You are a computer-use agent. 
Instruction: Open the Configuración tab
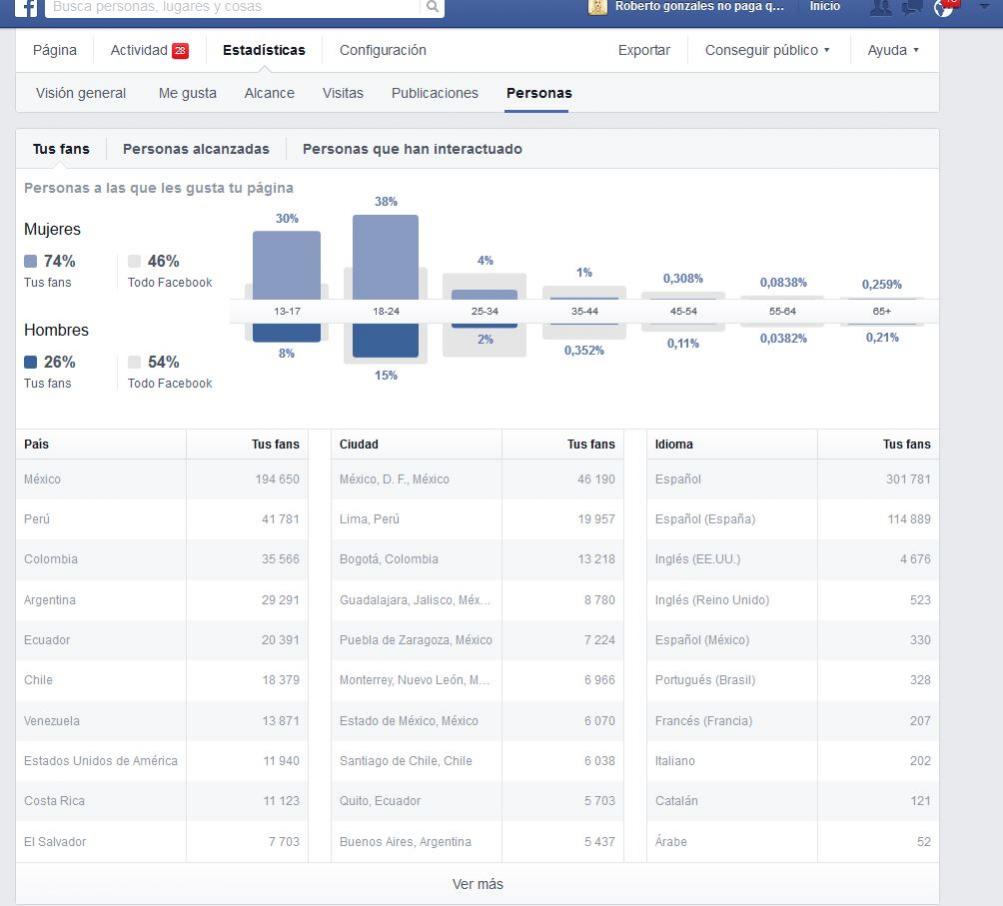383,50
